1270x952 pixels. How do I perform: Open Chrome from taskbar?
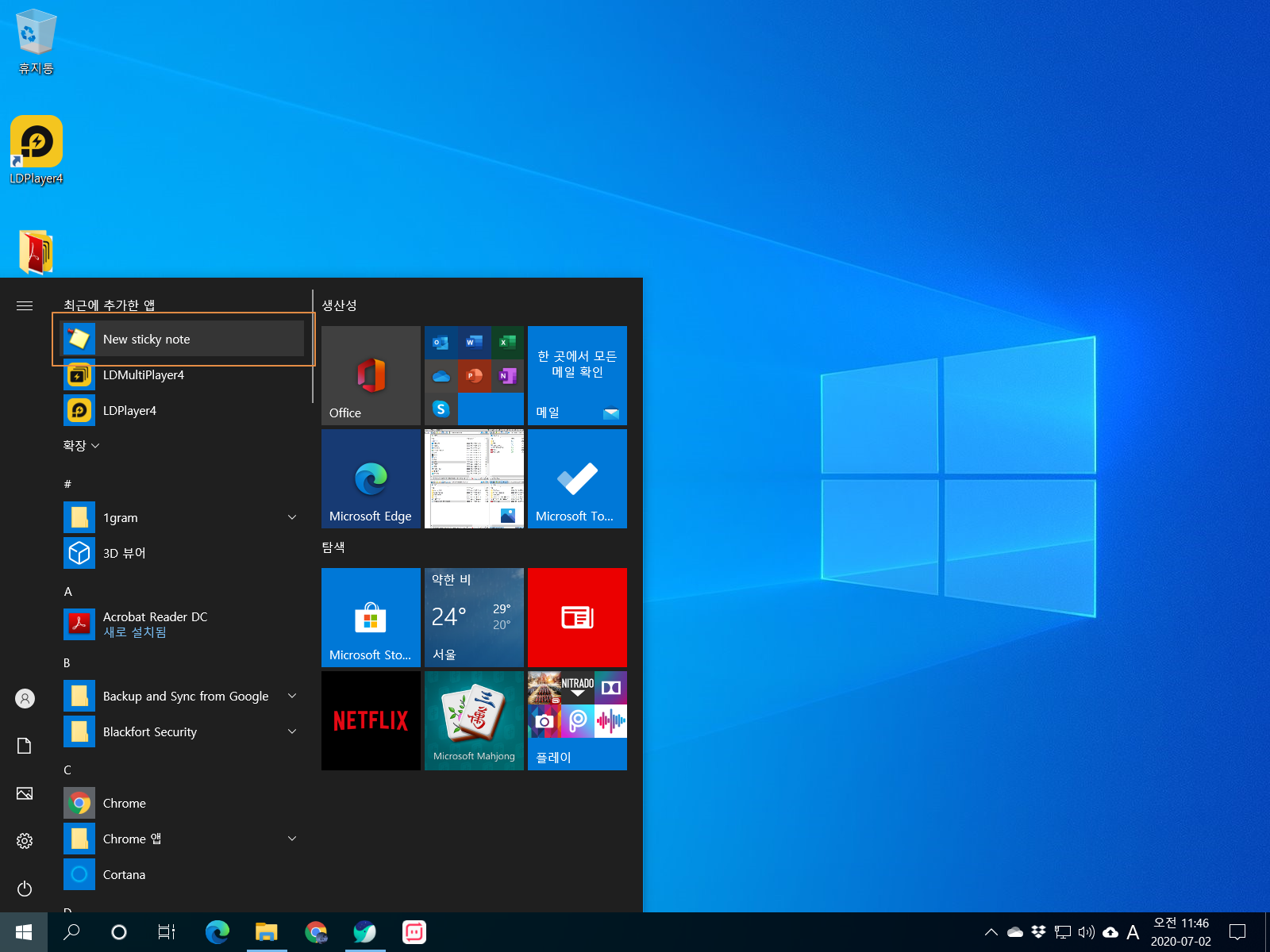[x=316, y=932]
